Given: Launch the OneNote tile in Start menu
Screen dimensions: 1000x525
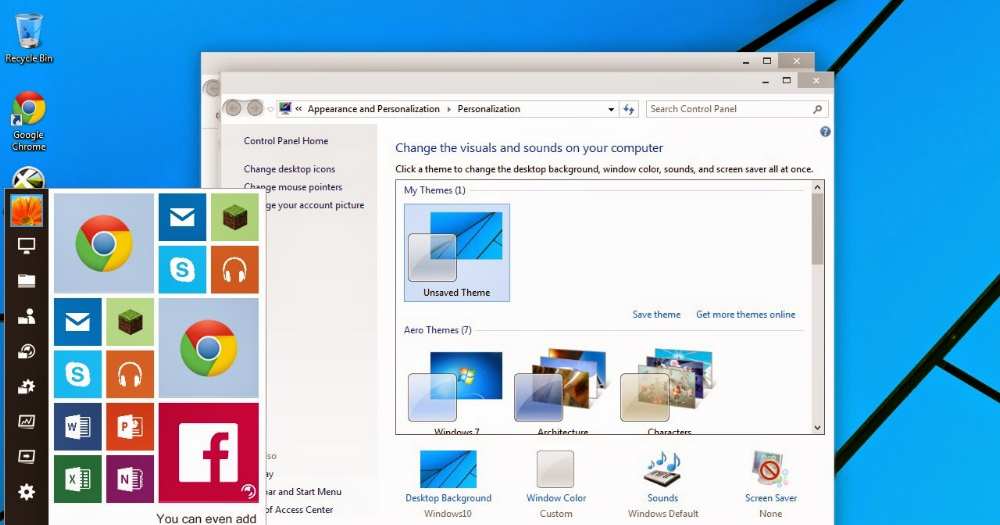Looking at the screenshot, I should pyautogui.click(x=130, y=479).
